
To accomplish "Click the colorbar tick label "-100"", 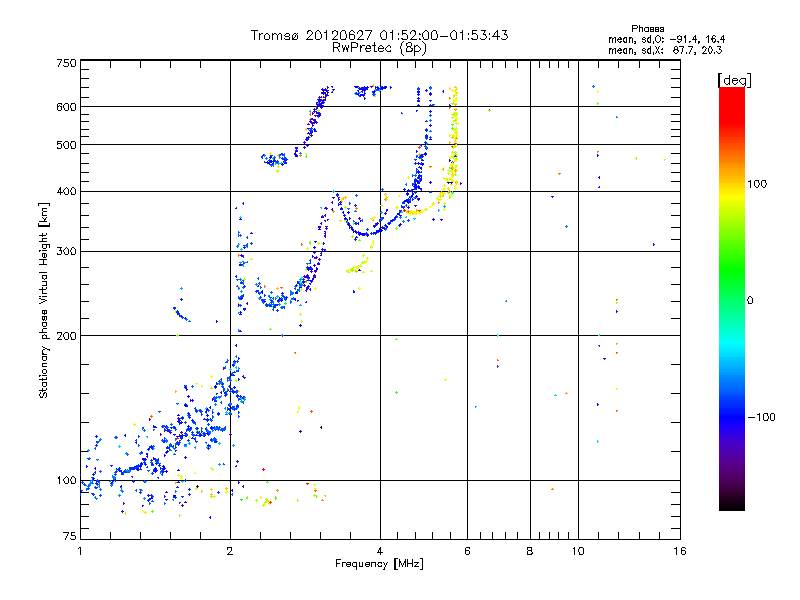I will pos(761,417).
